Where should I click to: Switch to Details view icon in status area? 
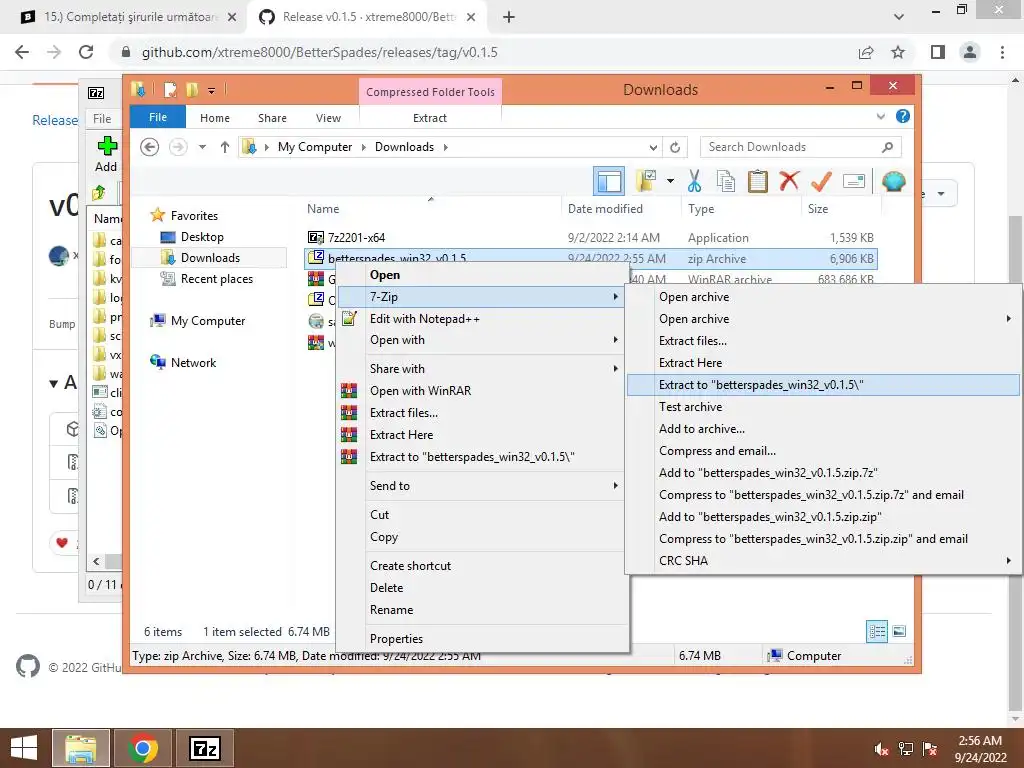[x=876, y=631]
